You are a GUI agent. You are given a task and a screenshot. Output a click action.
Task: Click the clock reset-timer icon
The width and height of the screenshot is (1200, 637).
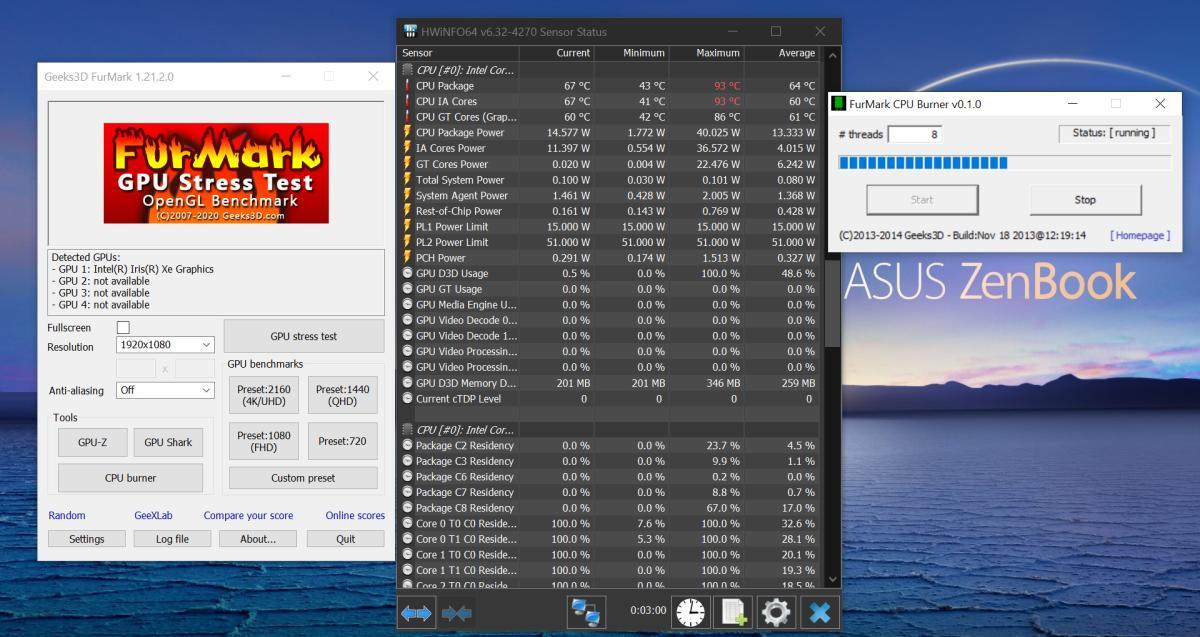[690, 612]
